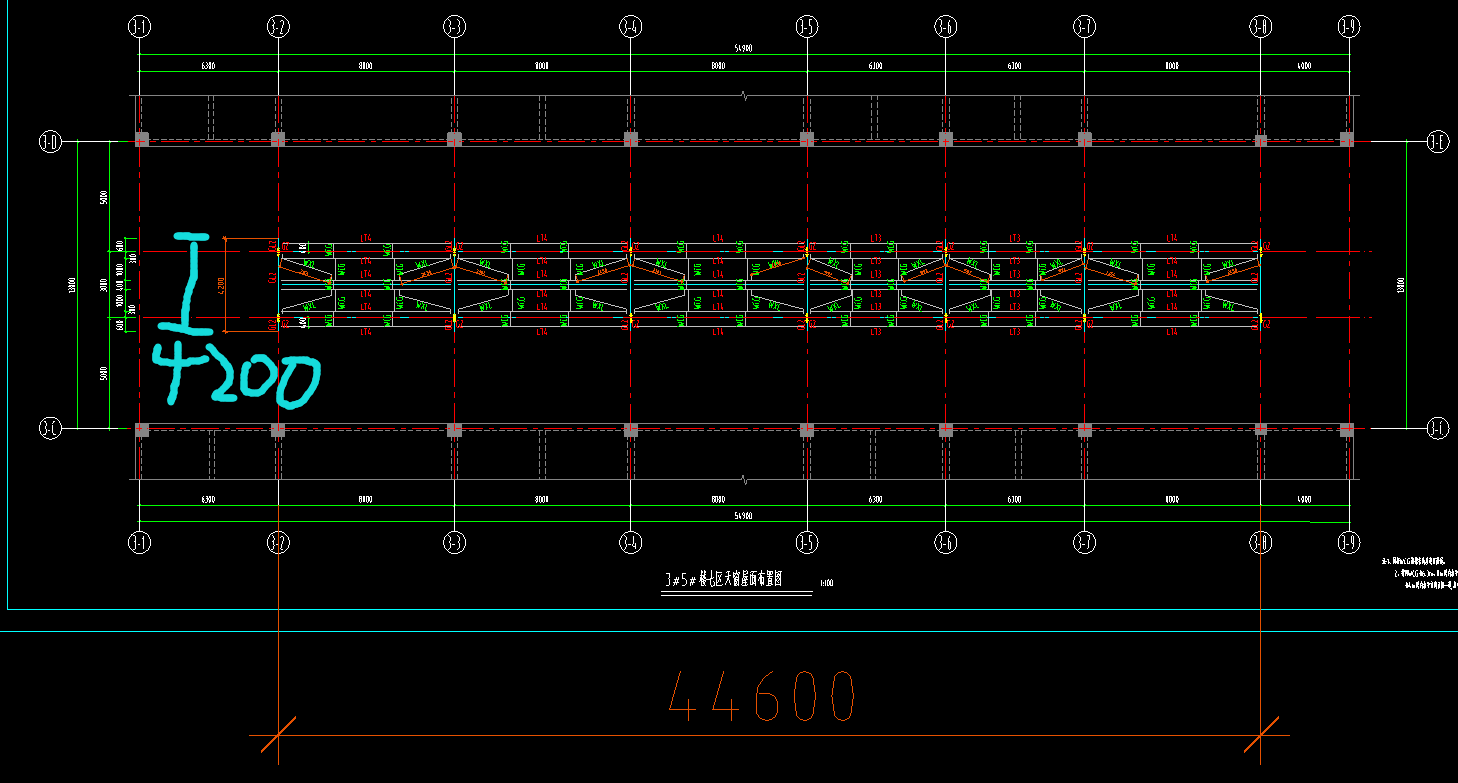Pick the bottom grid bubble 3-7

(1084, 542)
